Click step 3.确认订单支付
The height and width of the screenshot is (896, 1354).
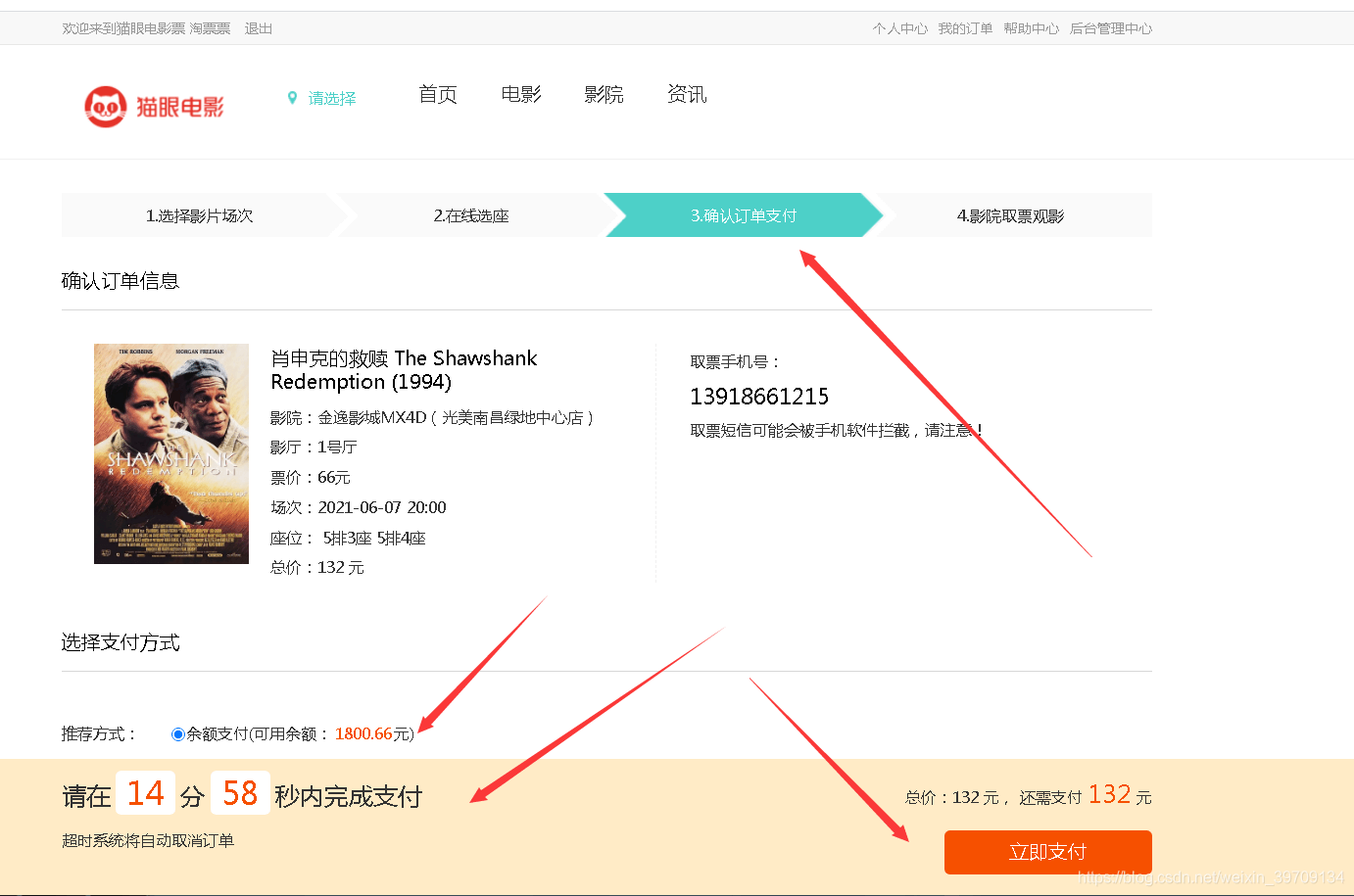pyautogui.click(x=744, y=215)
